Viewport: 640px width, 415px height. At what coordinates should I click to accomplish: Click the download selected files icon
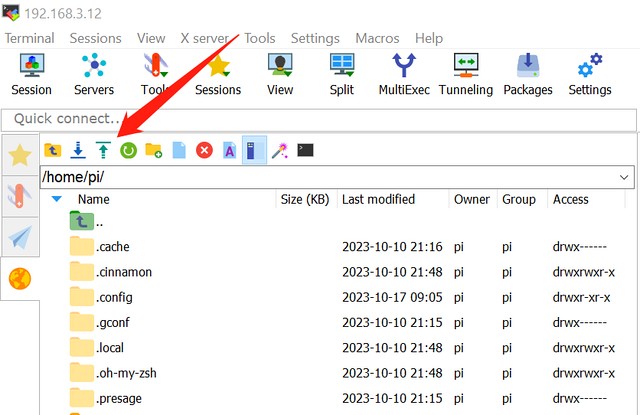pos(78,150)
